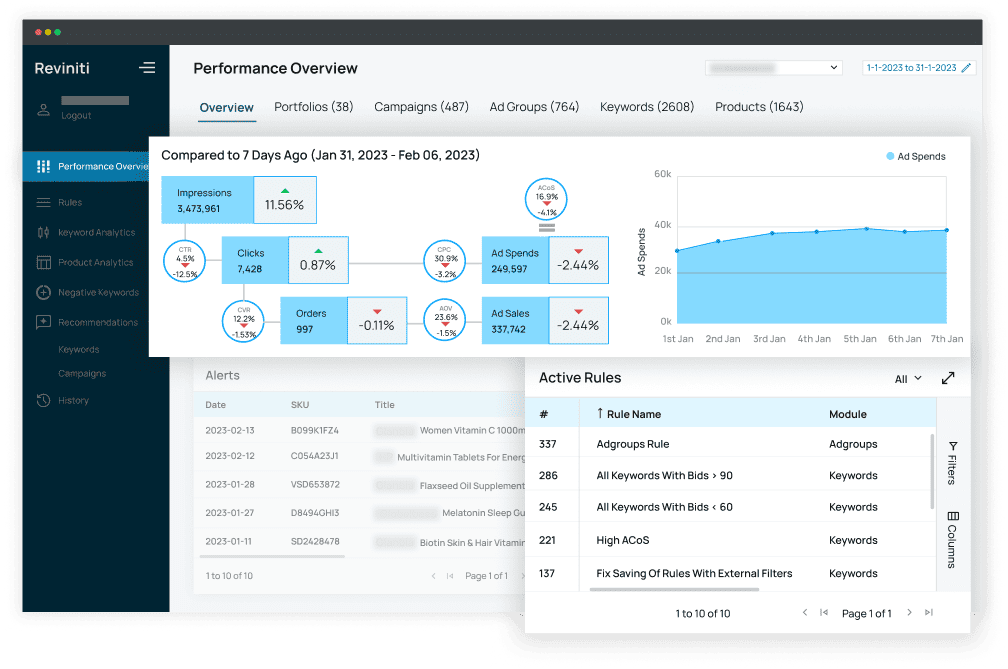
Task: Open the All filter dropdown in Active Rules
Action: click(908, 379)
